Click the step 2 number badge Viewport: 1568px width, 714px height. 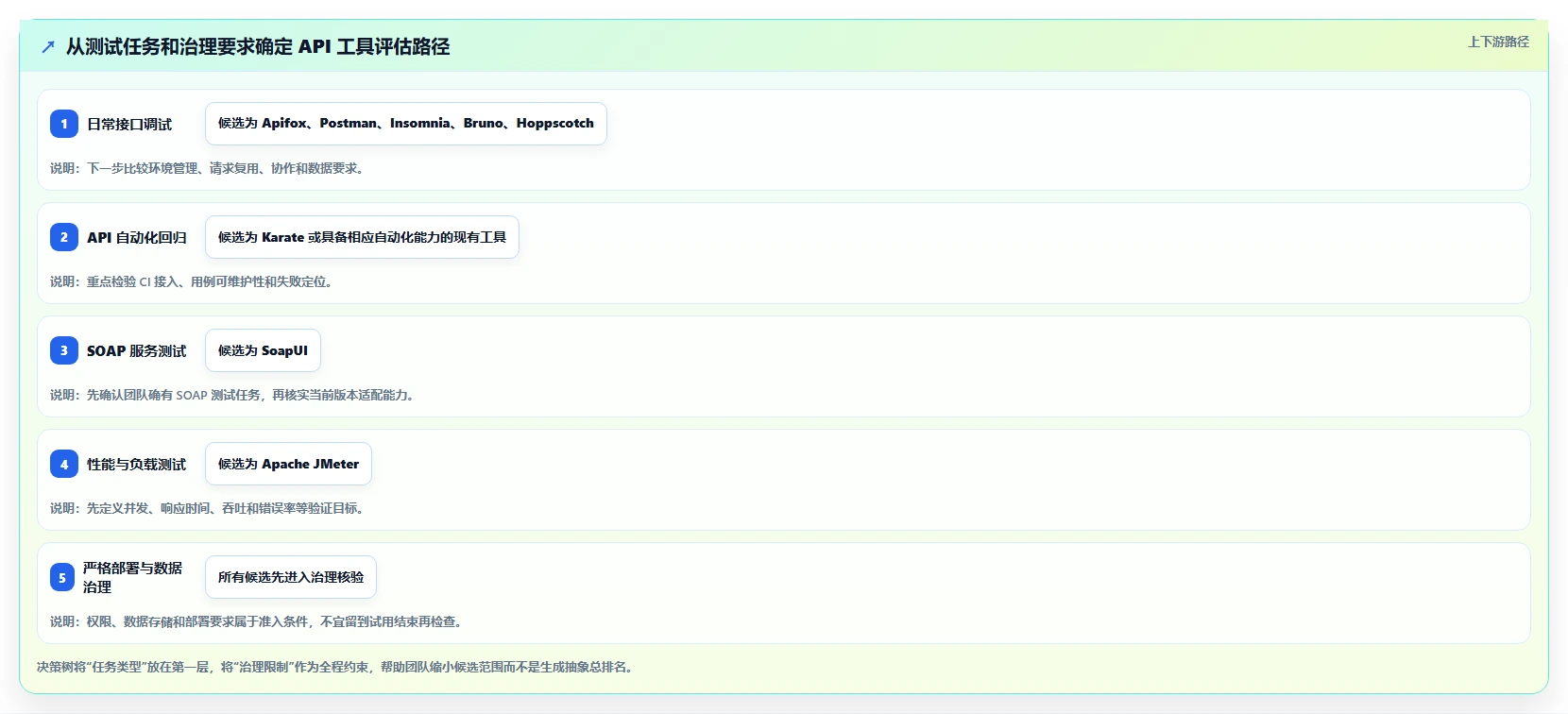[64, 237]
